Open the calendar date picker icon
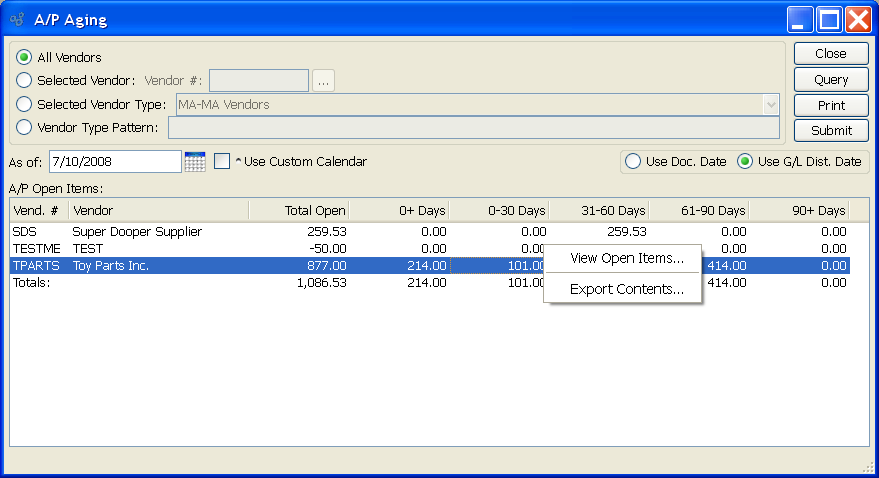This screenshot has height=478, width=879. 195,161
